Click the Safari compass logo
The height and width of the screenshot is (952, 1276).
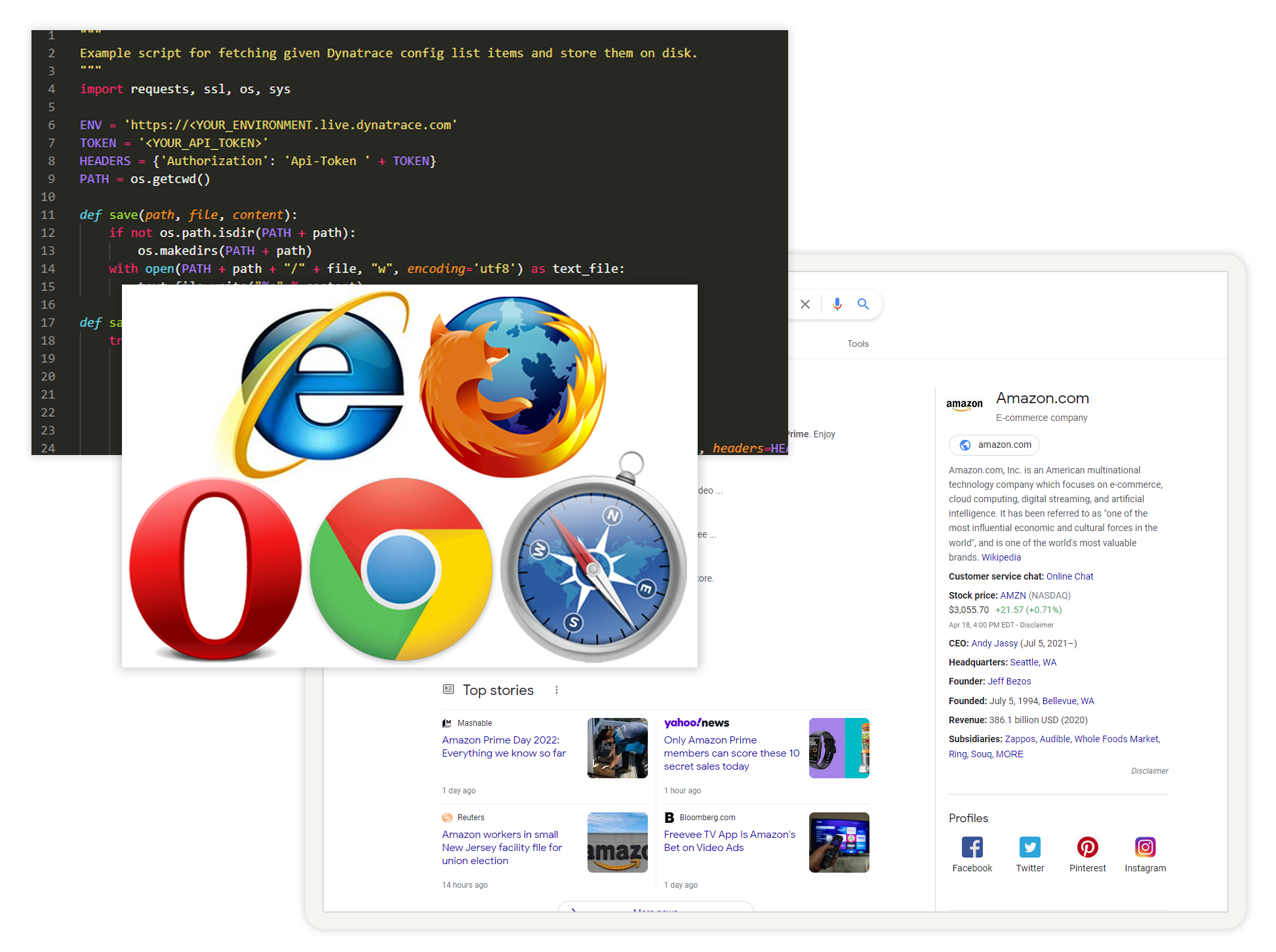(594, 557)
